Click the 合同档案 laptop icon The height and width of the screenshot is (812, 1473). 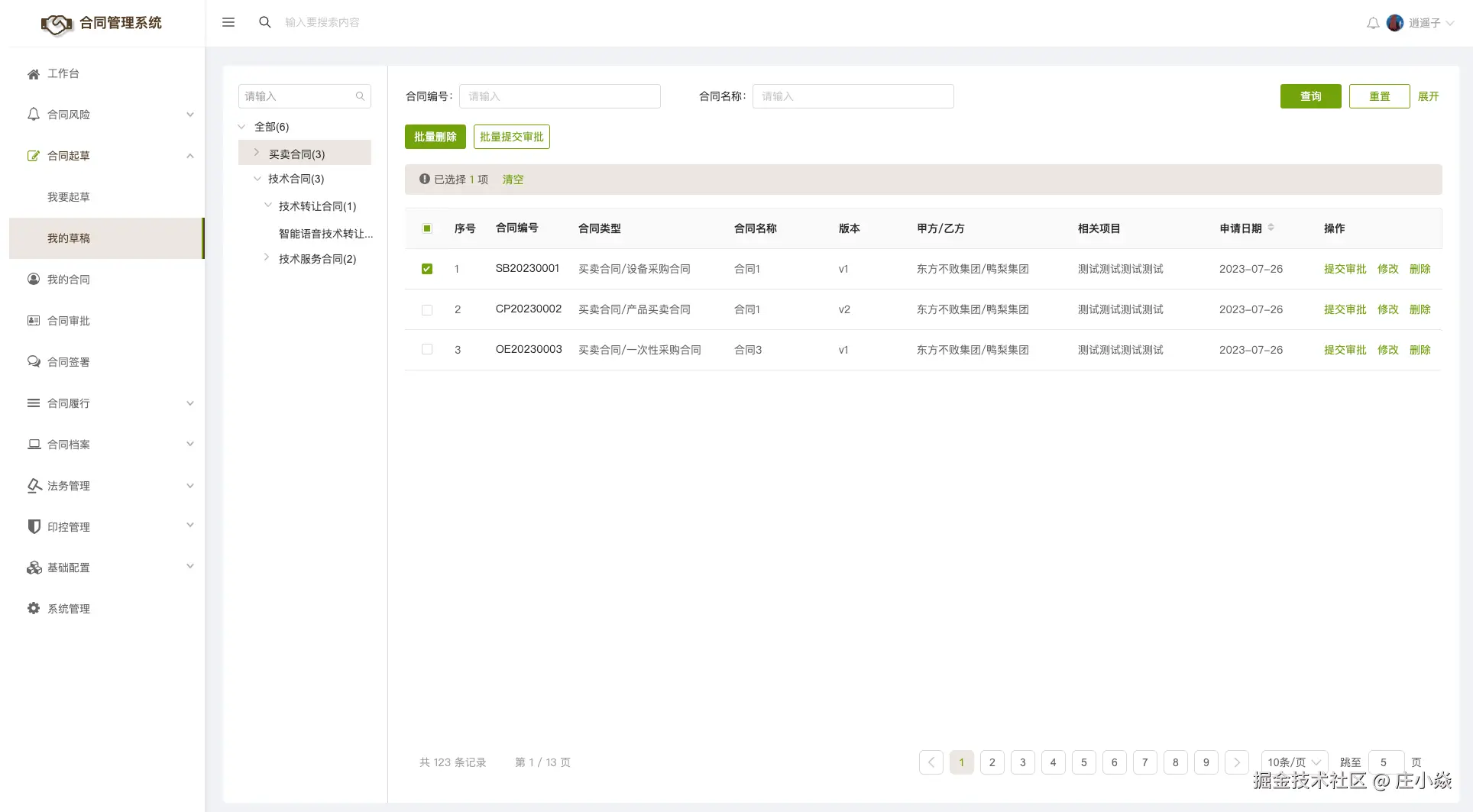pyautogui.click(x=34, y=445)
